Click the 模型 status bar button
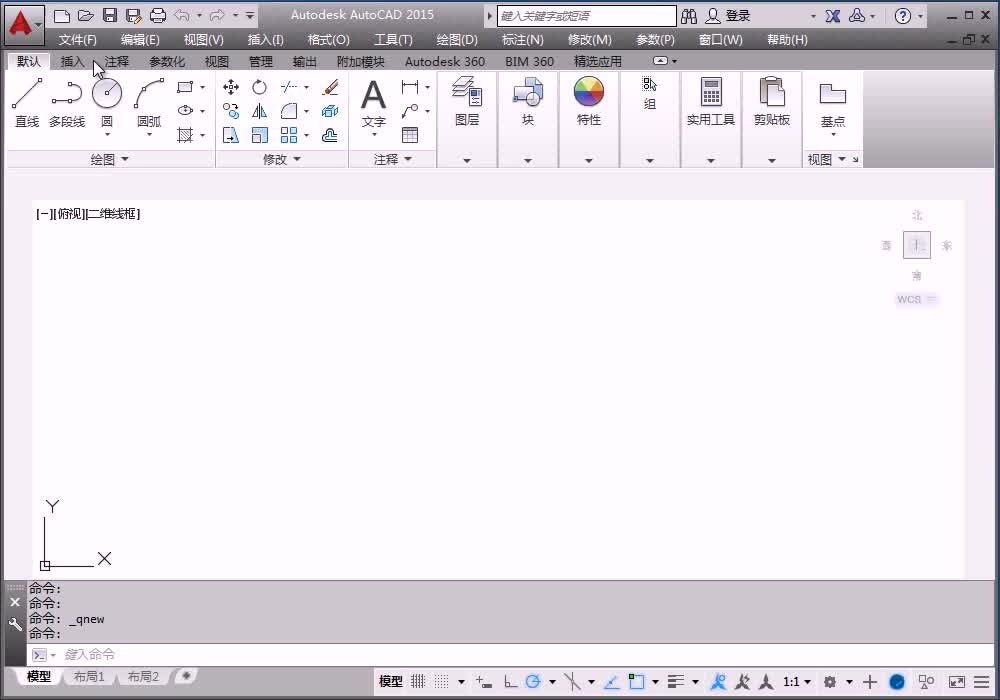 (x=390, y=682)
